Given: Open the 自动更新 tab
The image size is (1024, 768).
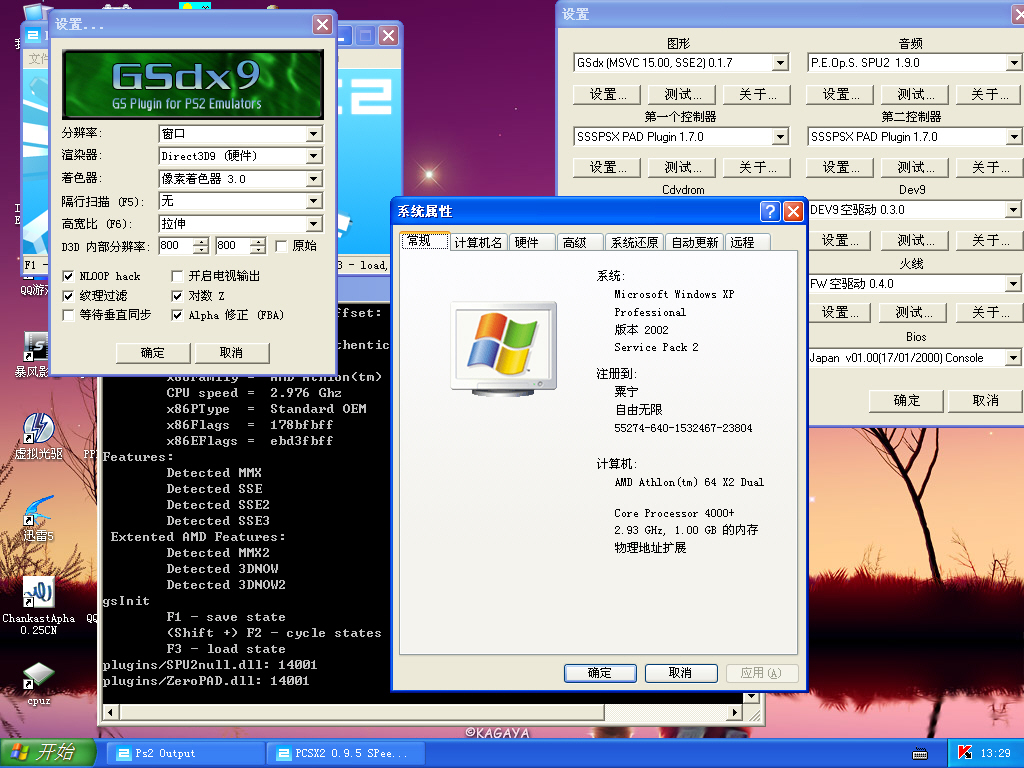Looking at the screenshot, I should 695,243.
